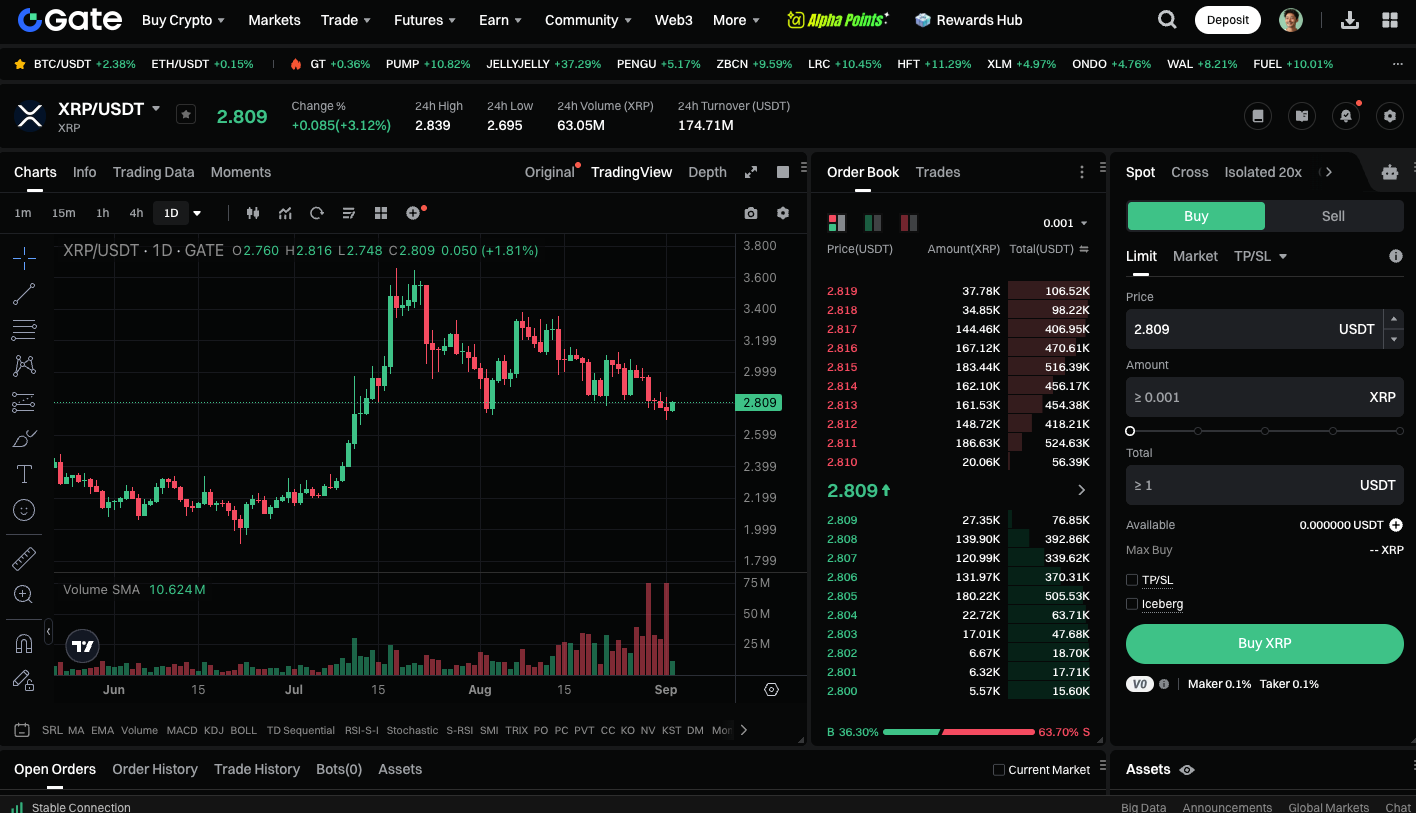
Task: Expand the Buy Crypto menu
Action: tap(183, 20)
